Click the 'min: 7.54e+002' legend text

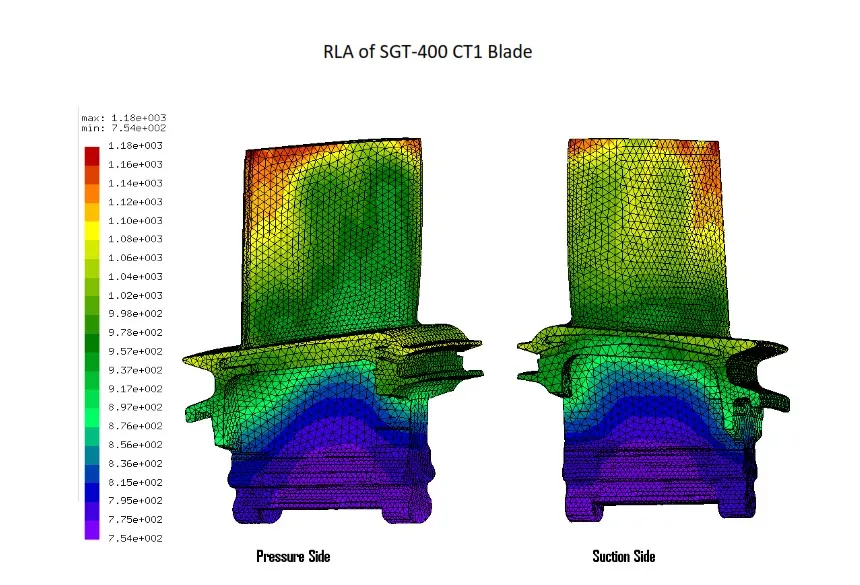click(124, 128)
